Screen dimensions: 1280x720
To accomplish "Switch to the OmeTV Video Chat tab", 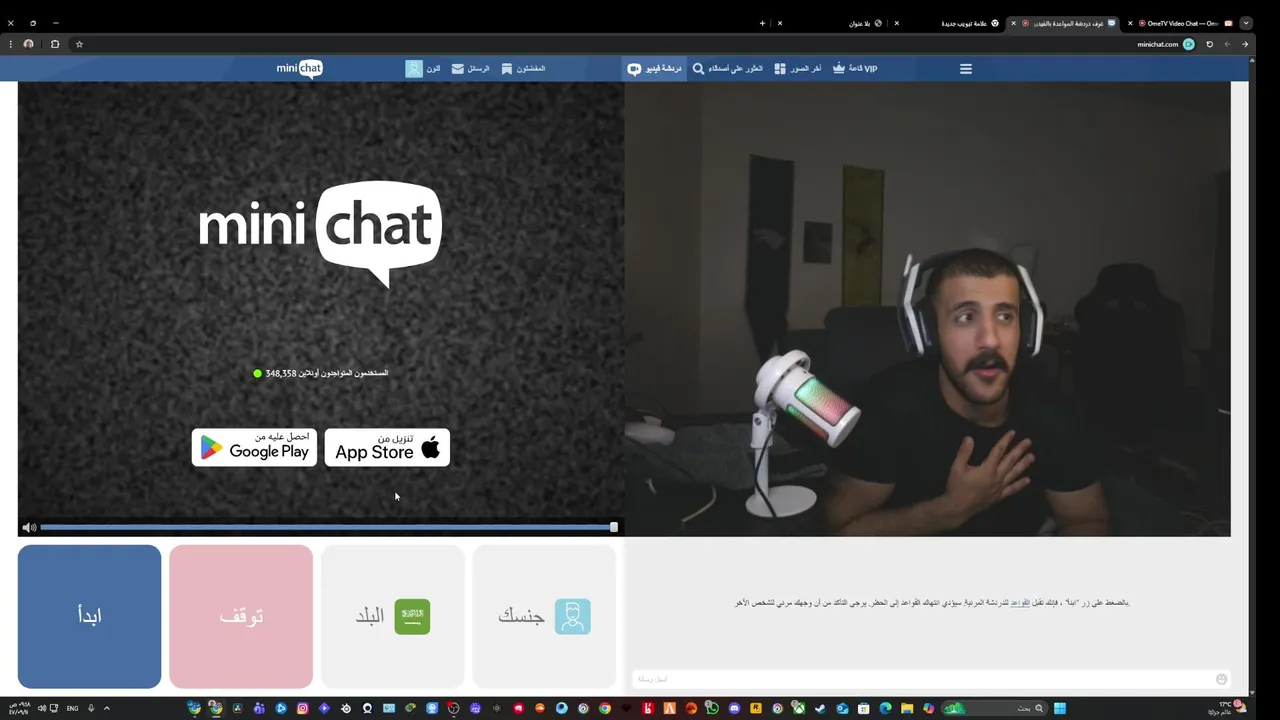I will coord(1180,23).
